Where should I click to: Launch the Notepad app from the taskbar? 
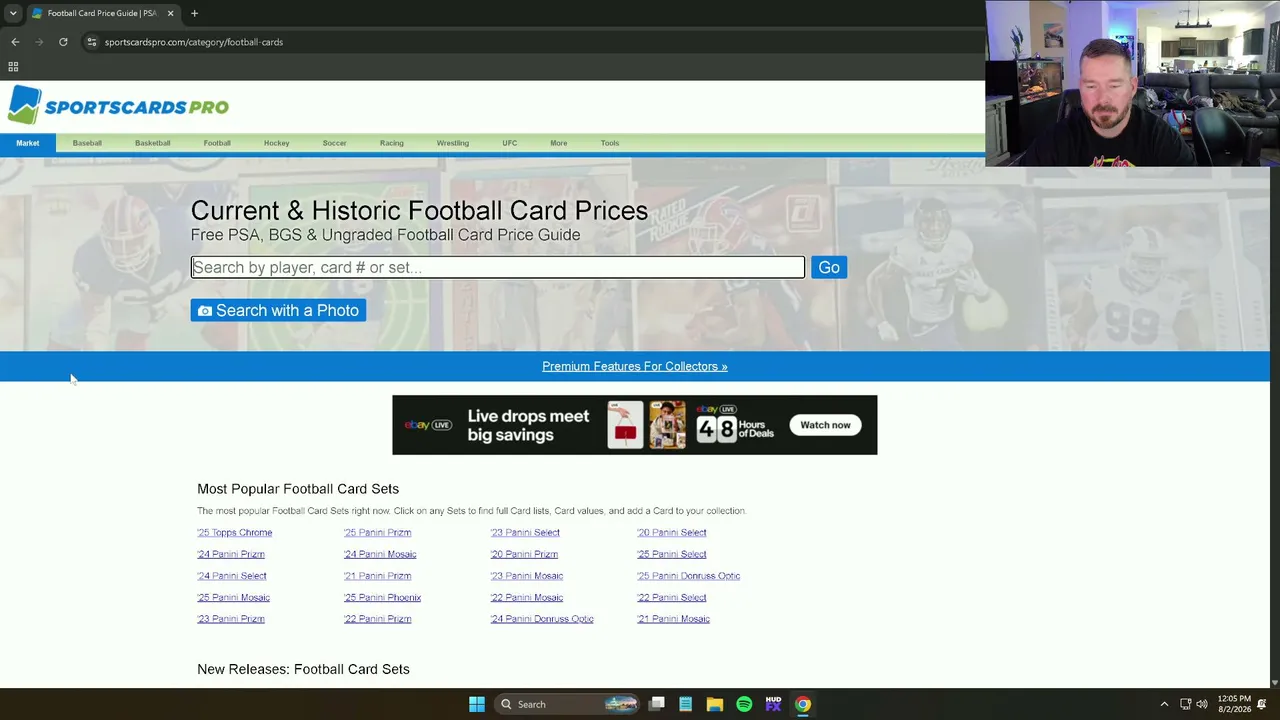click(686, 704)
